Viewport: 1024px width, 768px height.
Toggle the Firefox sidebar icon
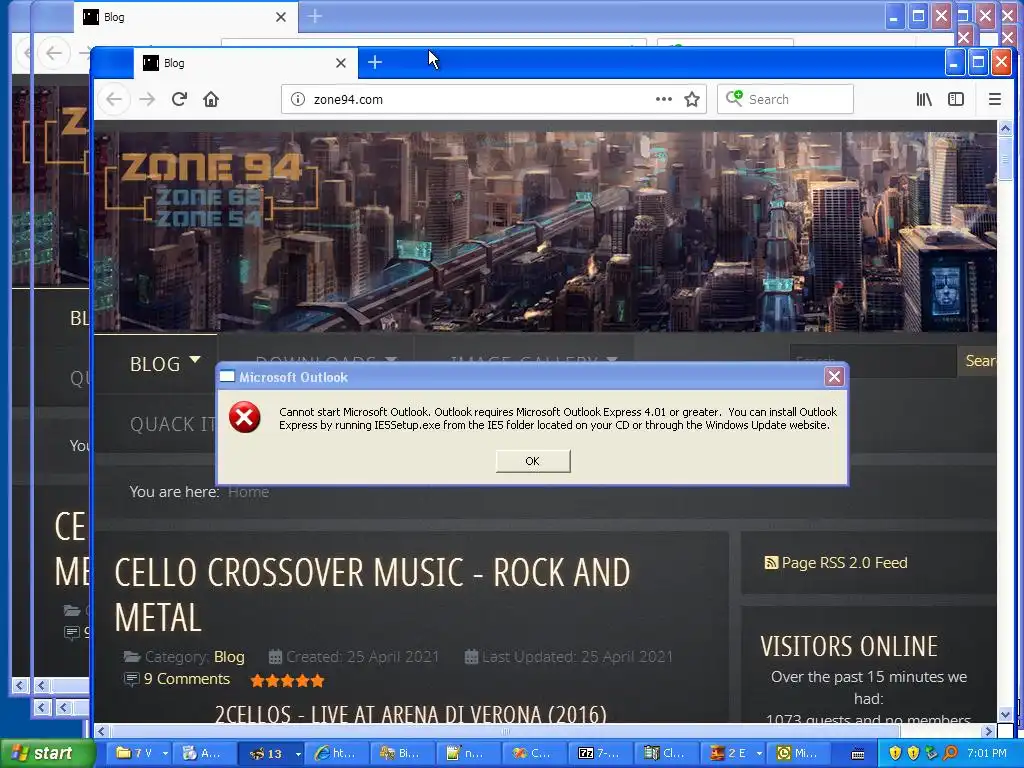click(955, 99)
